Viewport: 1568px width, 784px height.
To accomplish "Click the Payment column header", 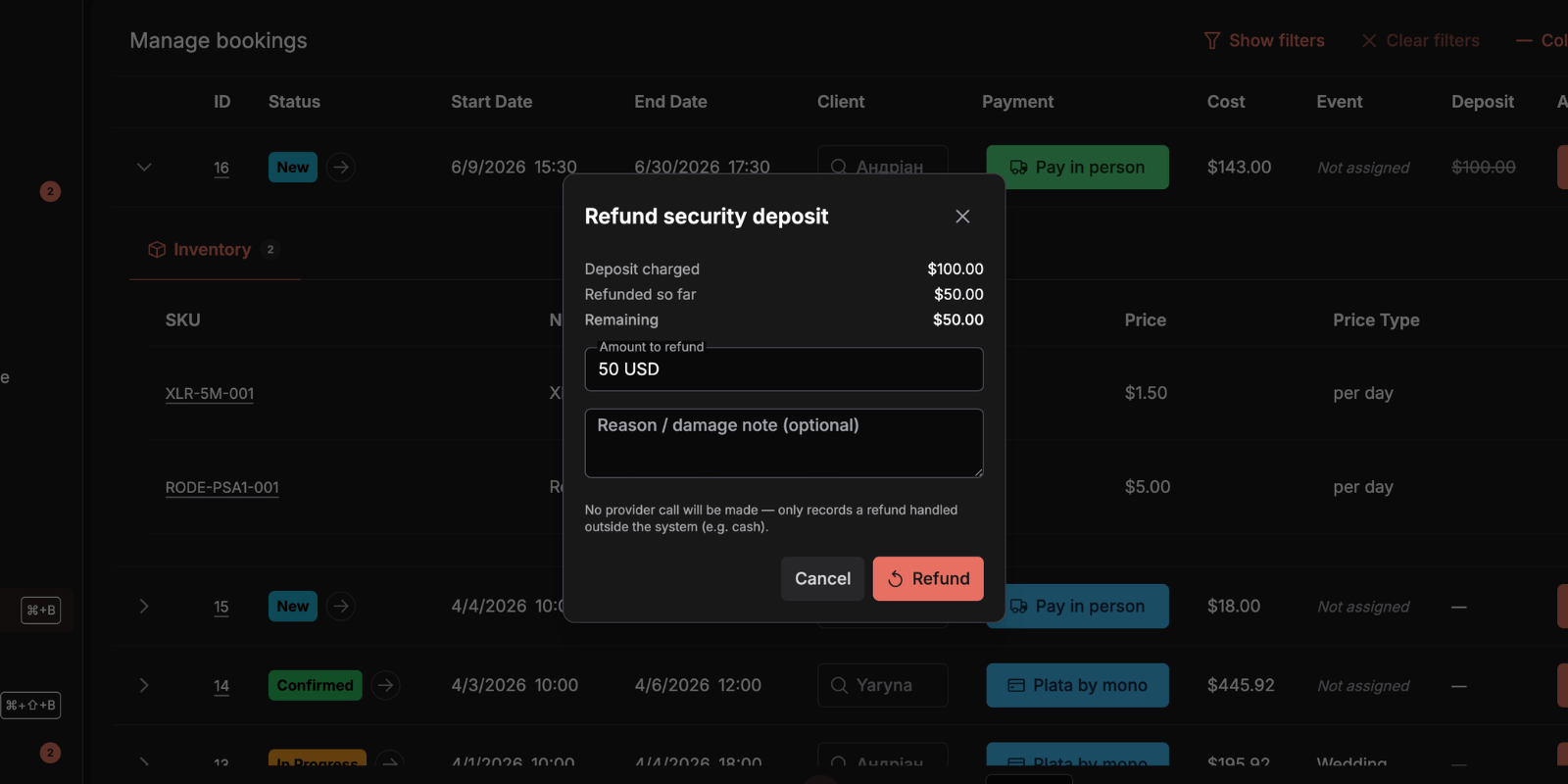I will pyautogui.click(x=1018, y=102).
